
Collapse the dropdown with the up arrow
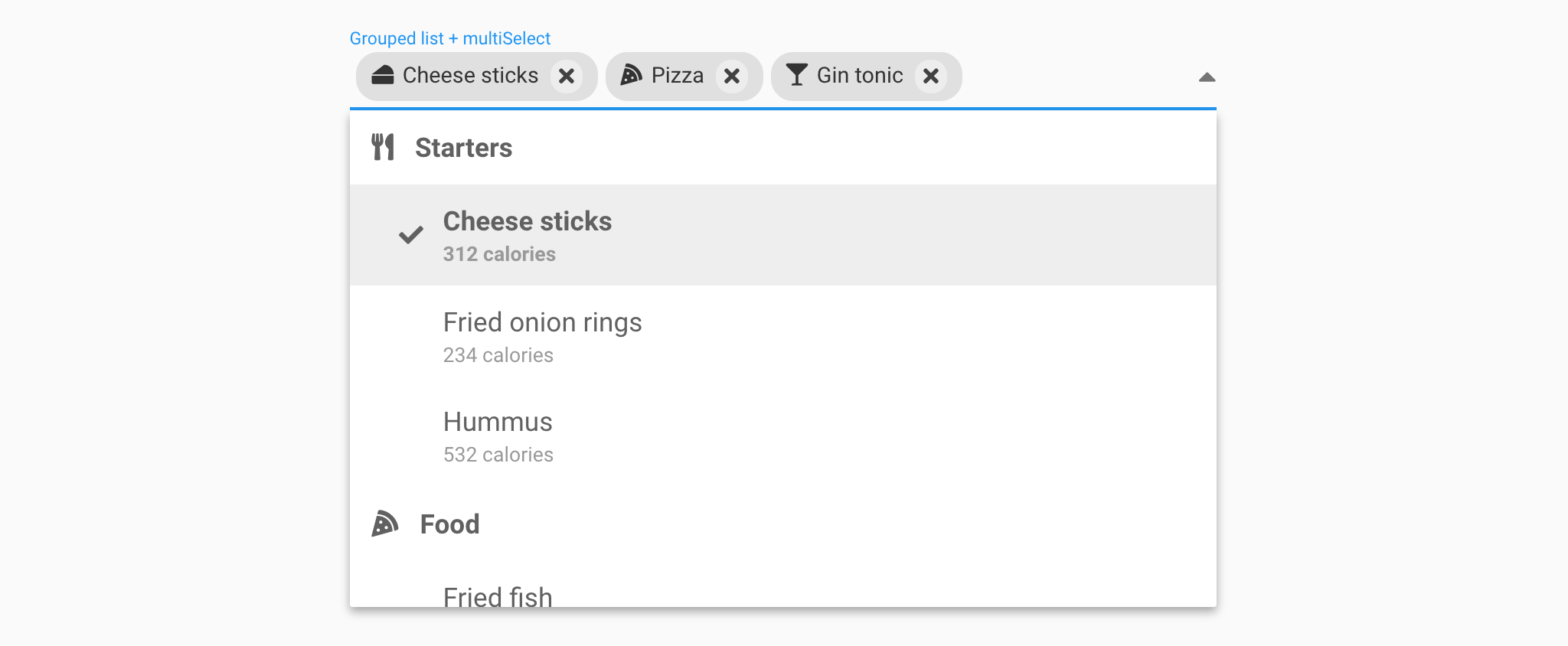[x=1207, y=77]
